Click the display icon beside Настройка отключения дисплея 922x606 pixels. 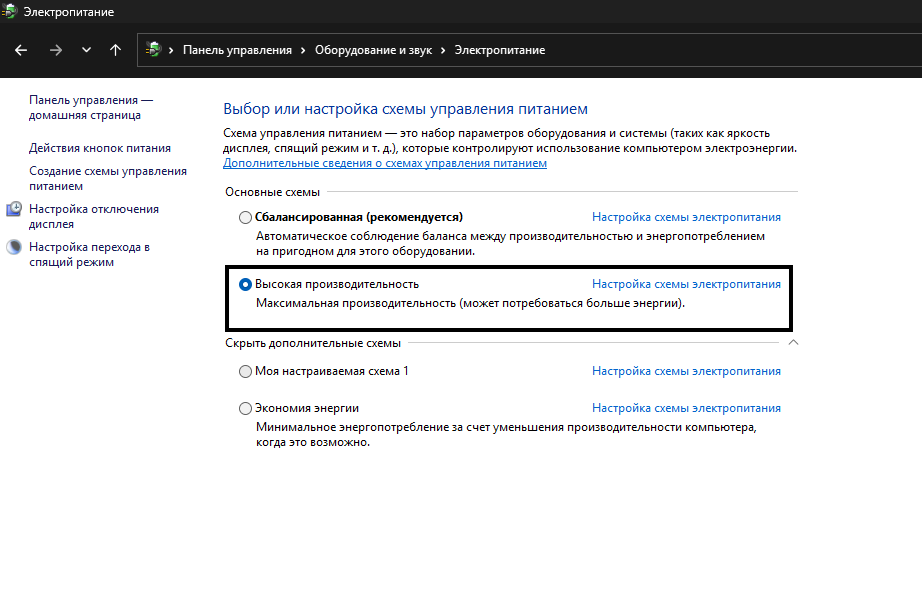[x=14, y=209]
